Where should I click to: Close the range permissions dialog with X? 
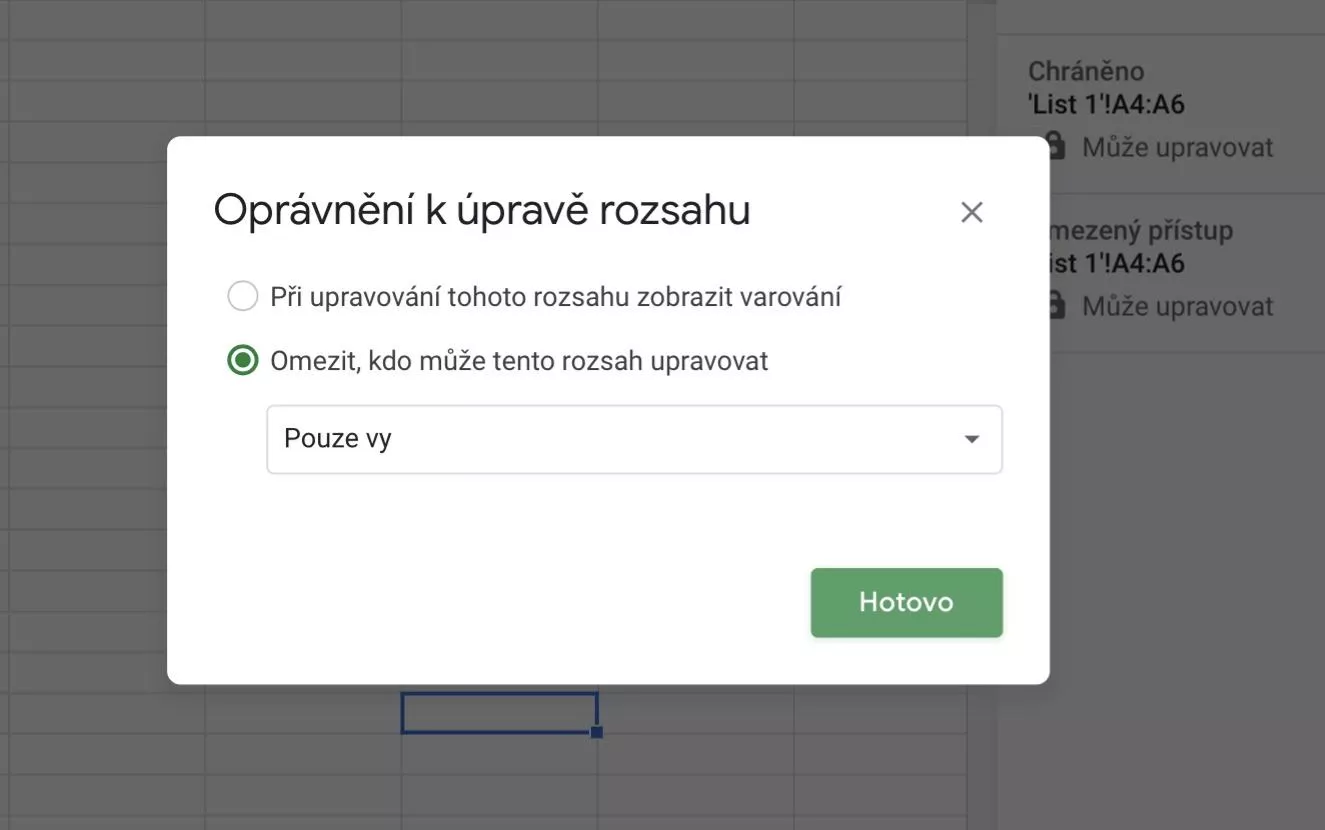(x=971, y=212)
